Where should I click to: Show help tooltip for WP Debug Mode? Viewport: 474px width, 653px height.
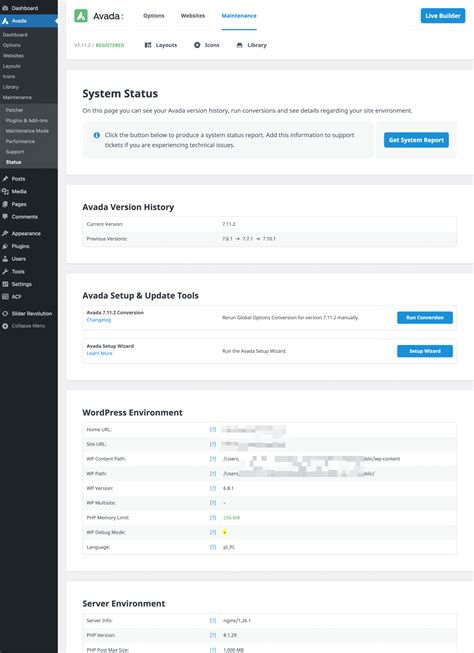[213, 532]
